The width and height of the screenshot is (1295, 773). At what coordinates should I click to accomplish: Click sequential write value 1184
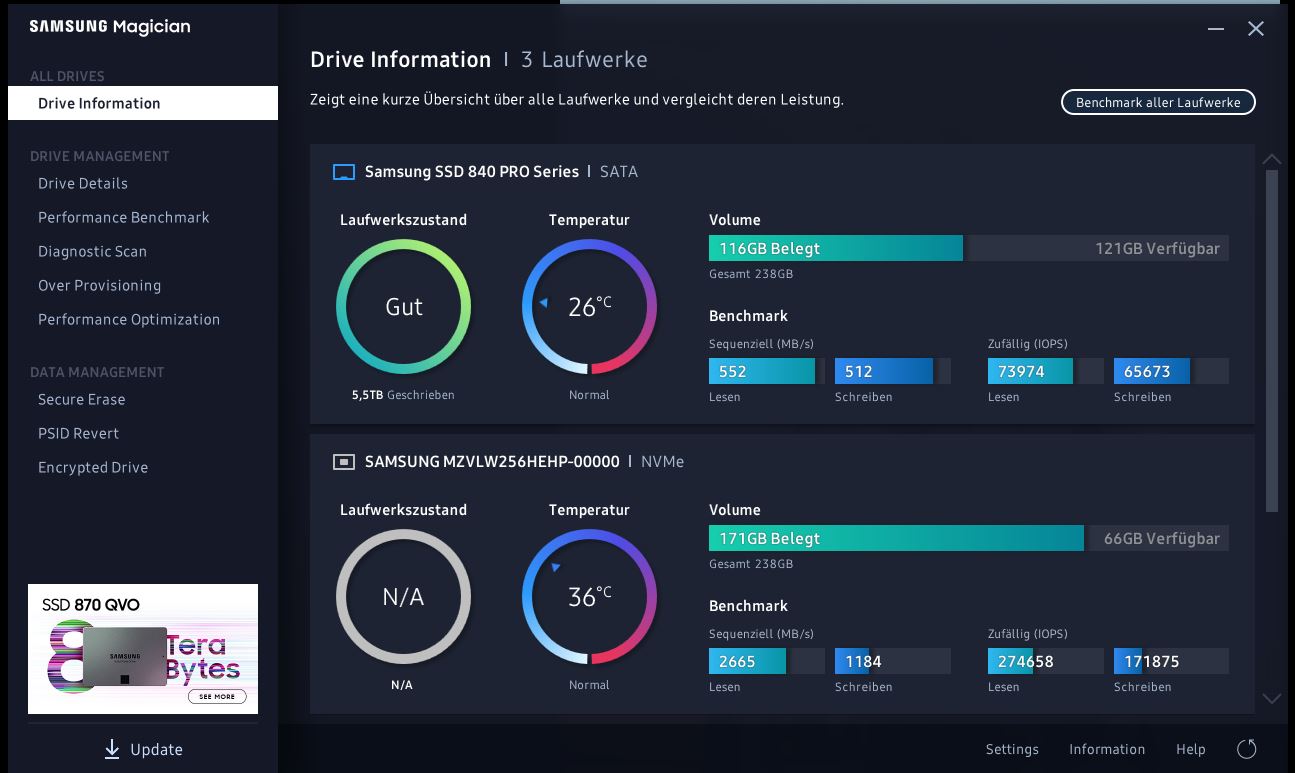(x=863, y=661)
